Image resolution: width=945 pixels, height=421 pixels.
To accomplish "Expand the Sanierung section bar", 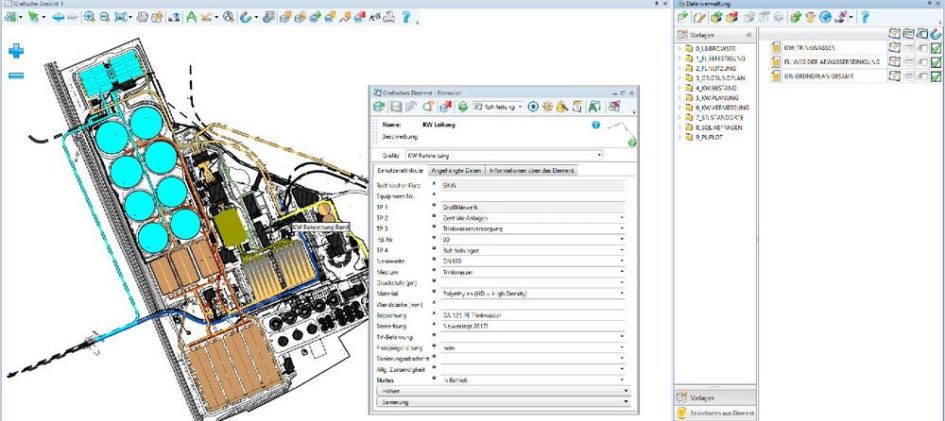I will (x=501, y=400).
